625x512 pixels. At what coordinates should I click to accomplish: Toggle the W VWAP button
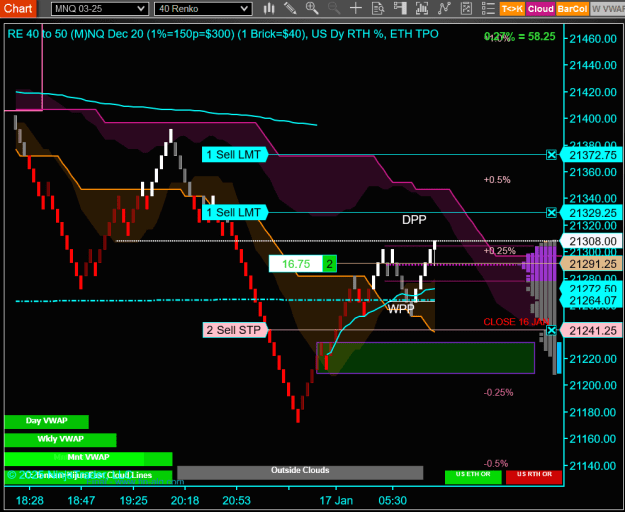[x=607, y=9]
